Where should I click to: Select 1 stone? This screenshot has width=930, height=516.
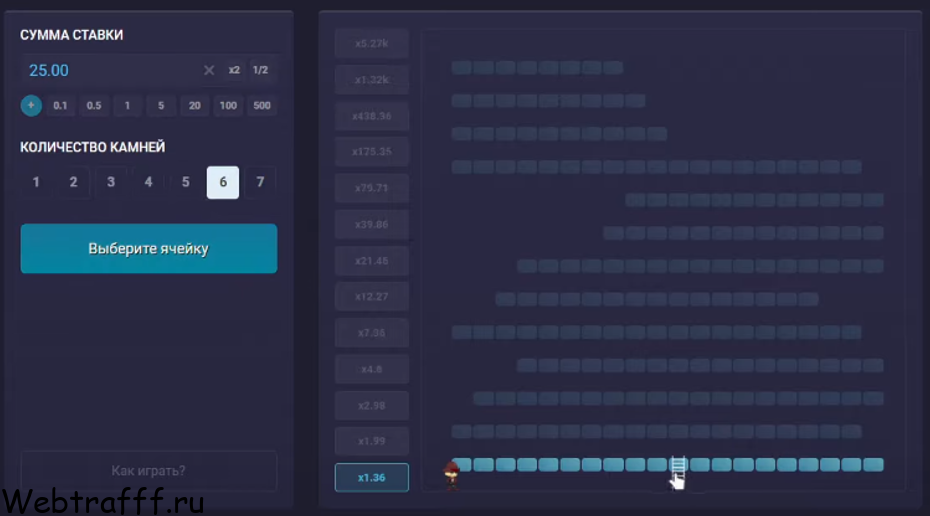(36, 182)
